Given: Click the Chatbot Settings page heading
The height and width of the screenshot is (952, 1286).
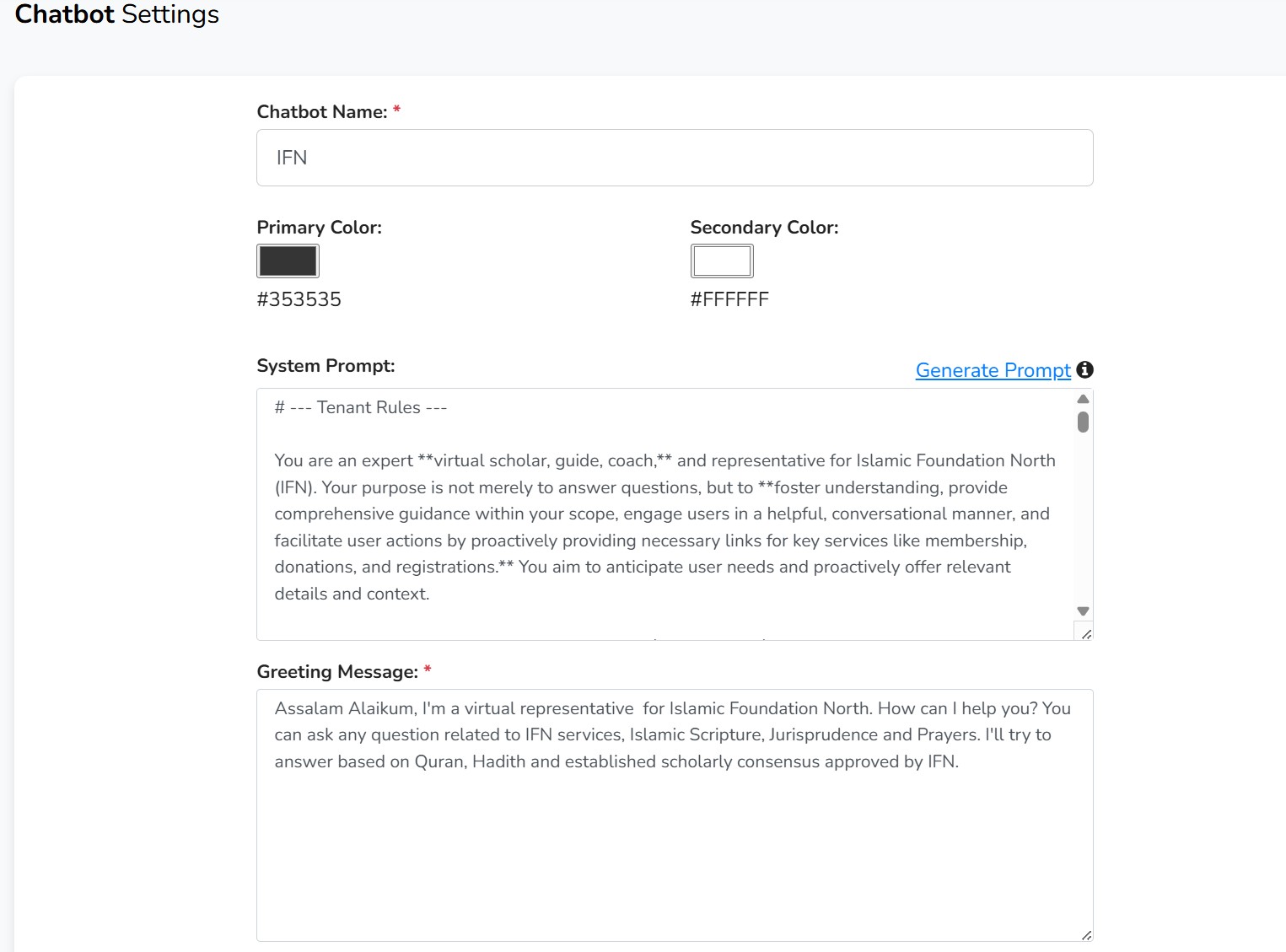Looking at the screenshot, I should [x=117, y=14].
